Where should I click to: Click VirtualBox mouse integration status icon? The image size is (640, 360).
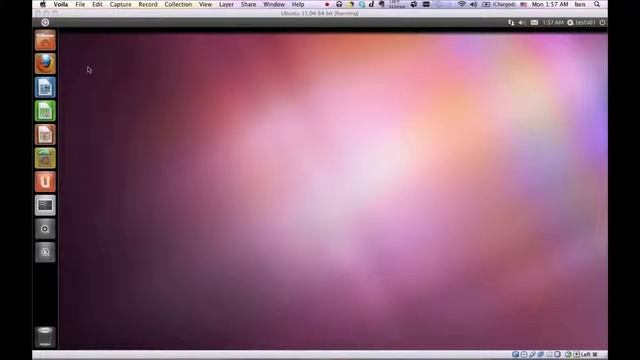(x=568, y=354)
